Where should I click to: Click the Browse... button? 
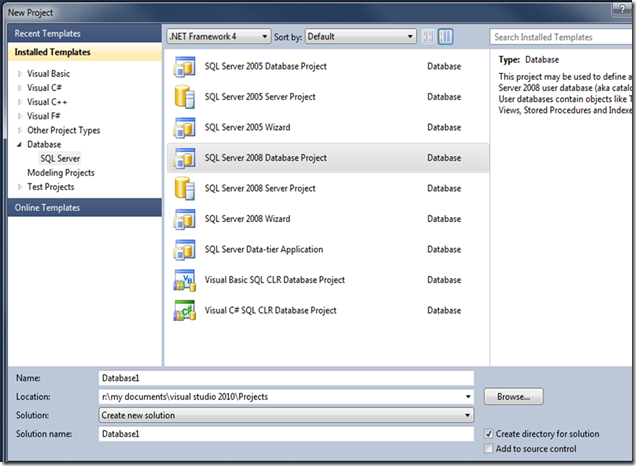click(x=514, y=397)
